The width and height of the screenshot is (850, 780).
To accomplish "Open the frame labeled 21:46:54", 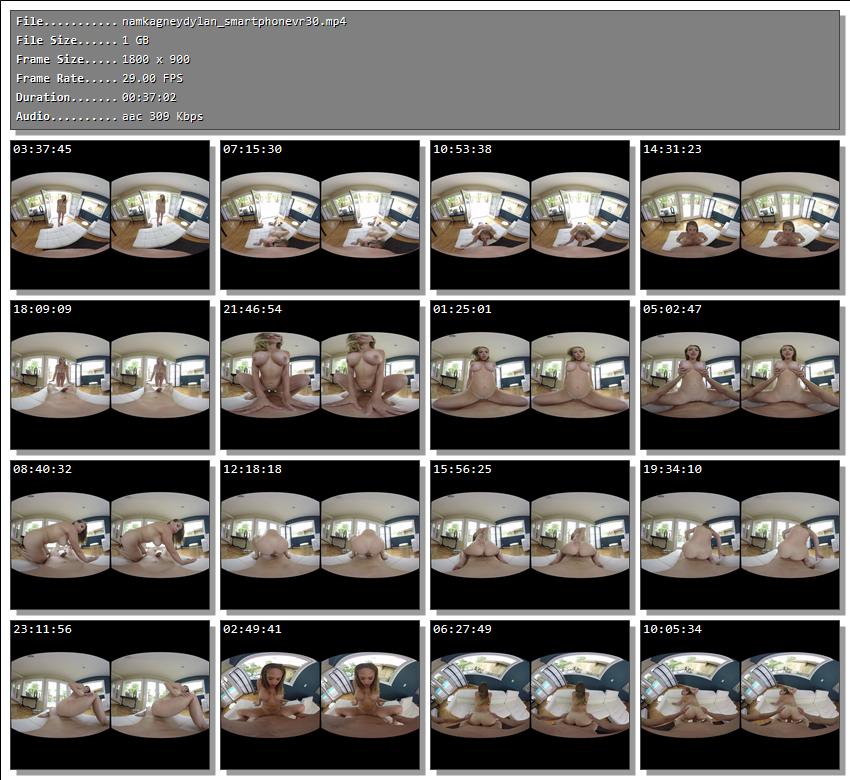I will pos(320,375).
